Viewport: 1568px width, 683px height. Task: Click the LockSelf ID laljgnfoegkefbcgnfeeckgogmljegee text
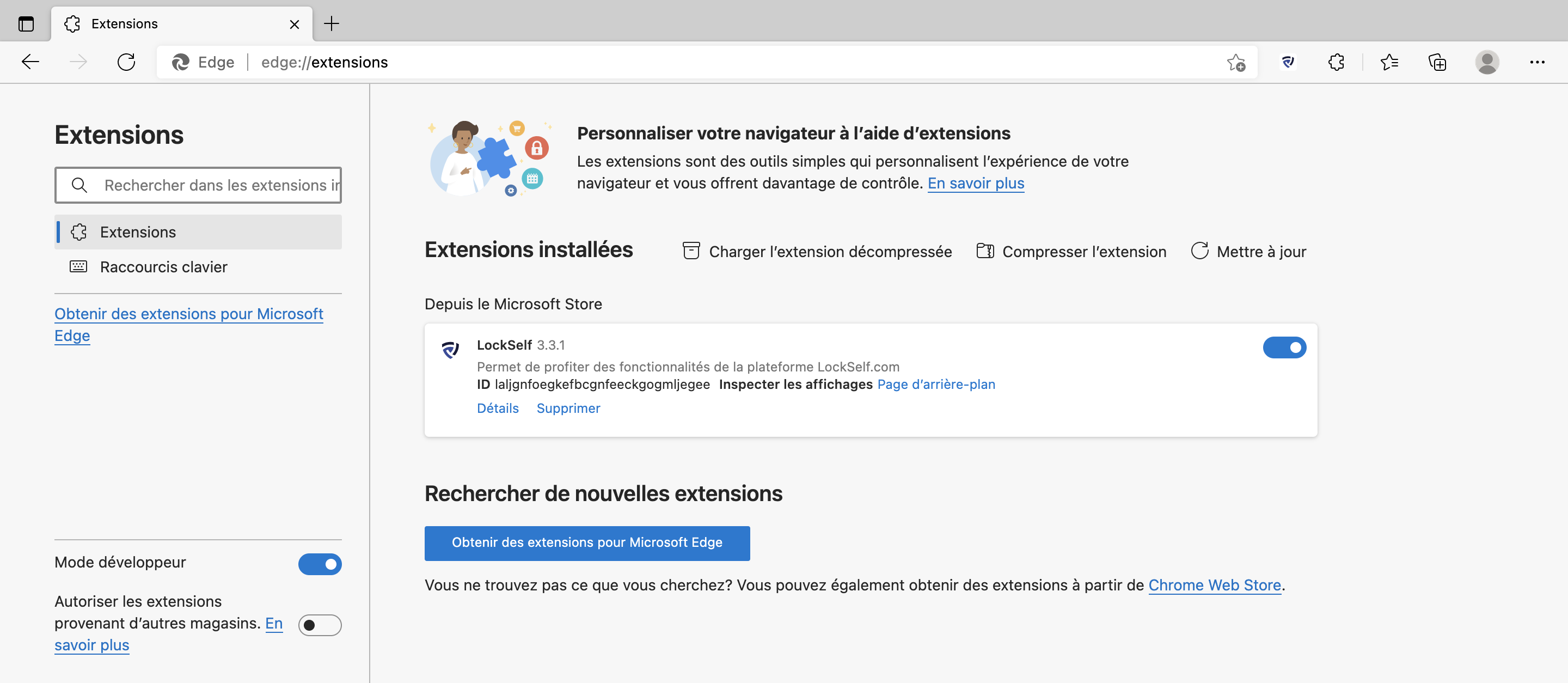point(593,384)
